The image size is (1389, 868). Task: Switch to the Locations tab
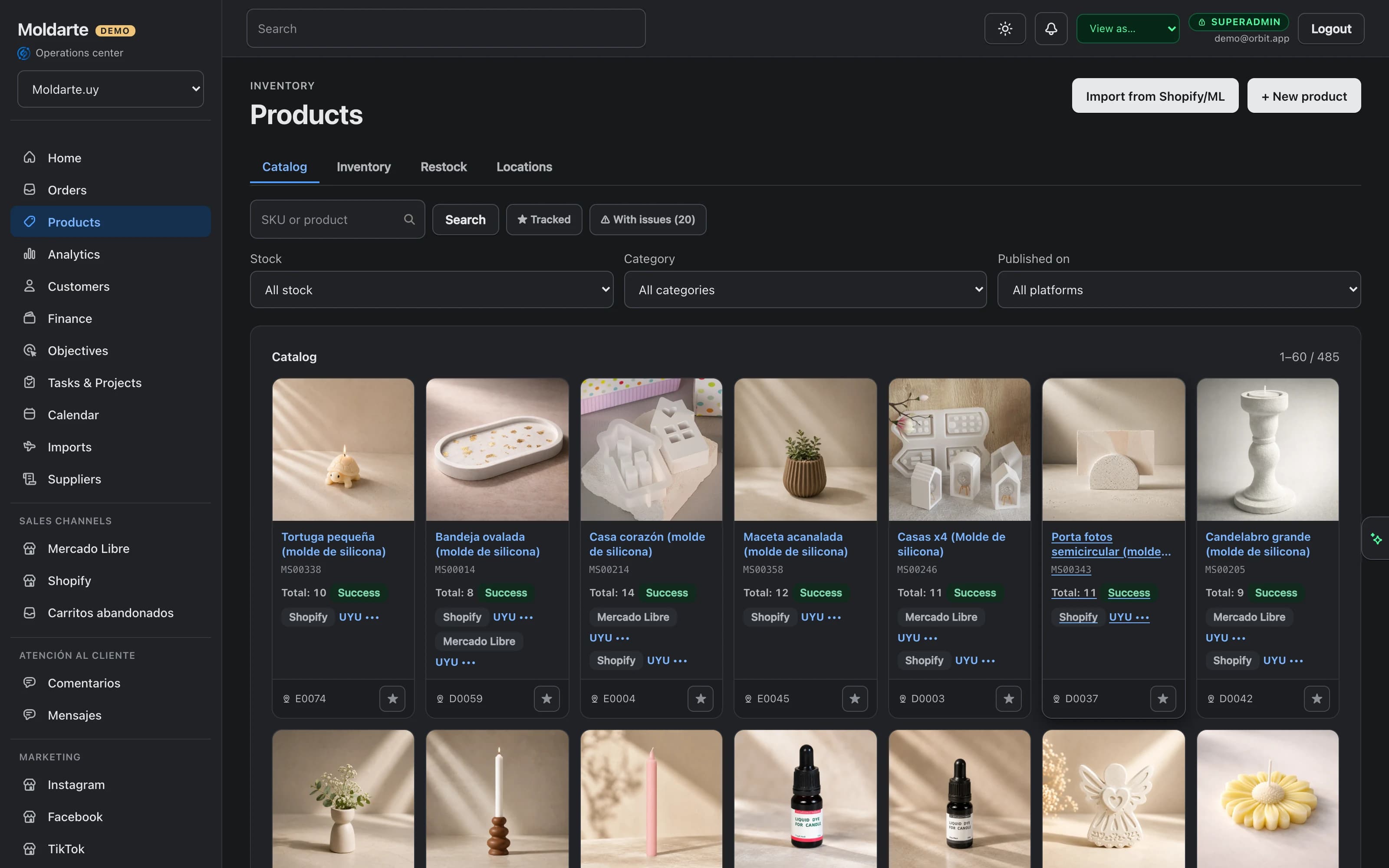(525, 167)
